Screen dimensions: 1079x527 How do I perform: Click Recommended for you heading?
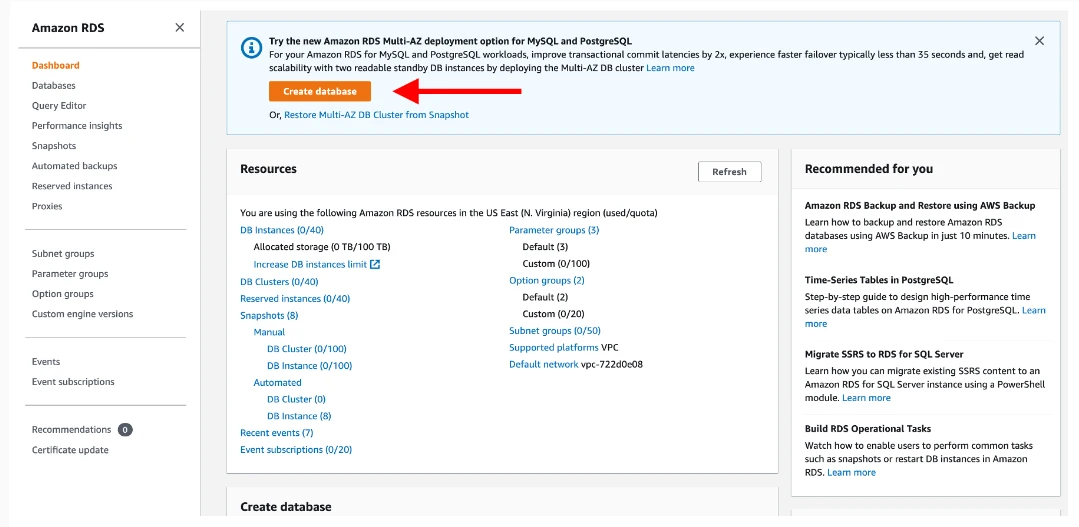[868, 169]
